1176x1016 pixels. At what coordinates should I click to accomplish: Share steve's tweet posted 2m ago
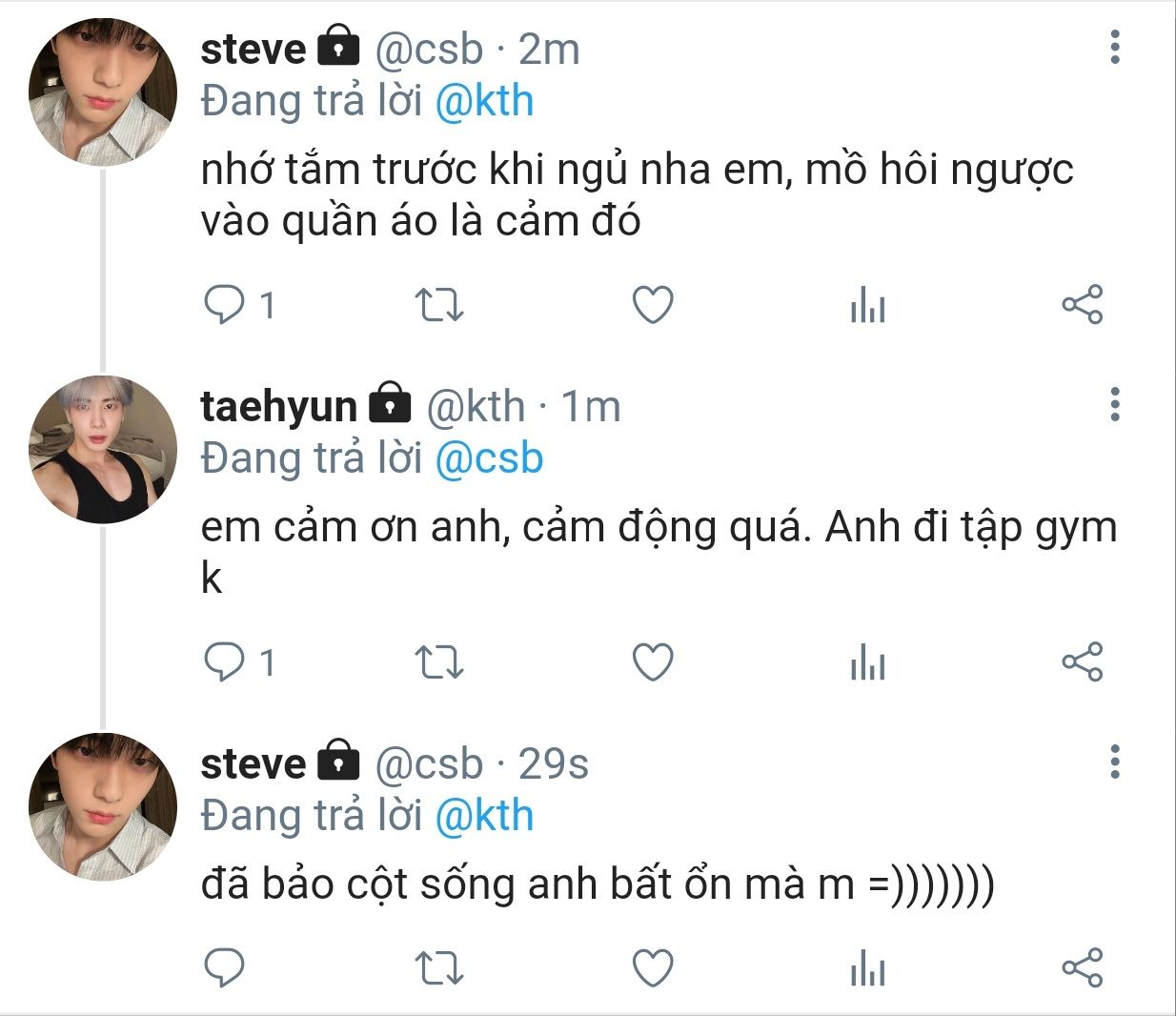[1083, 305]
